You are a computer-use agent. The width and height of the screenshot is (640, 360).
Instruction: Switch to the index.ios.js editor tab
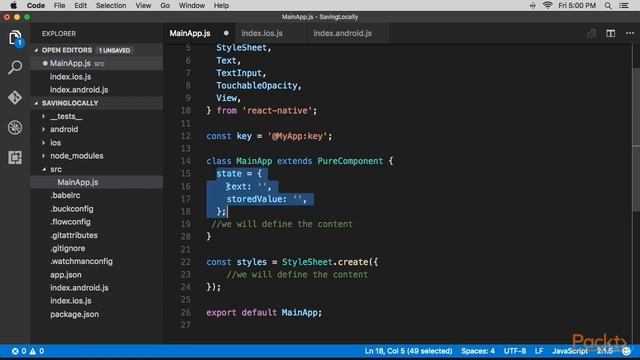(x=262, y=33)
